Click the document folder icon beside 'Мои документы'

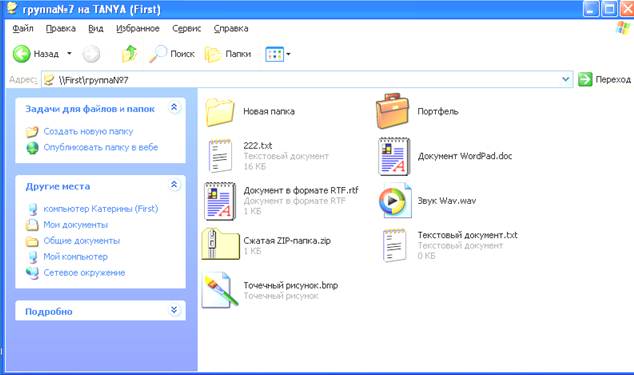tap(32, 225)
